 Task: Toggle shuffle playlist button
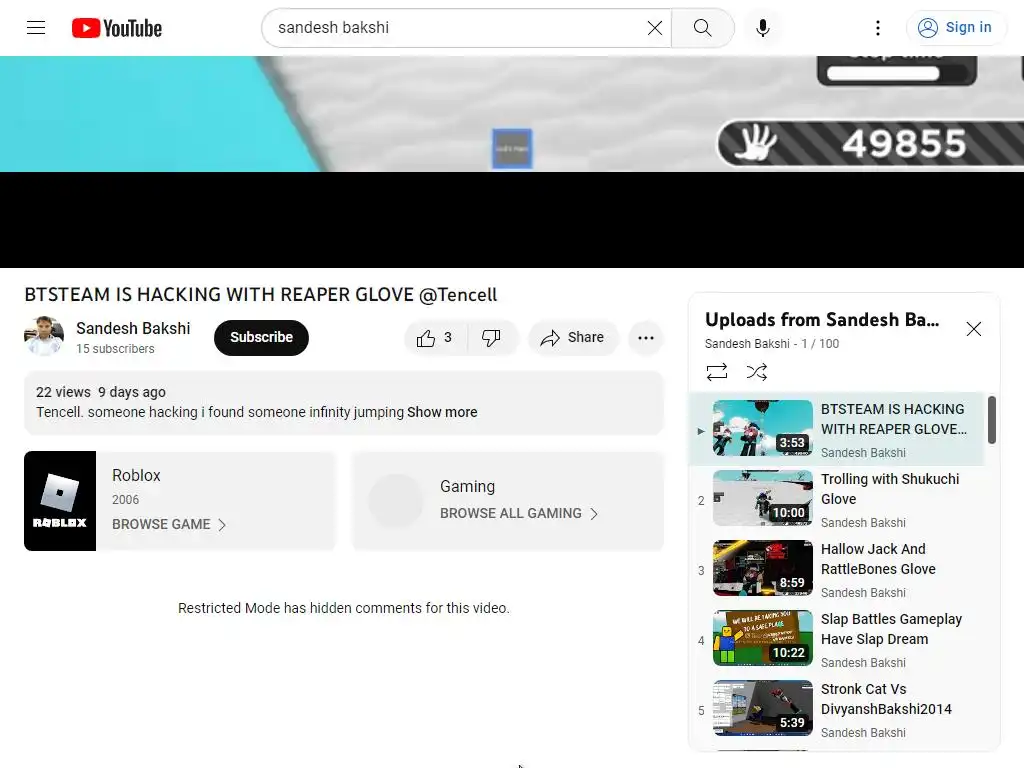coord(757,372)
